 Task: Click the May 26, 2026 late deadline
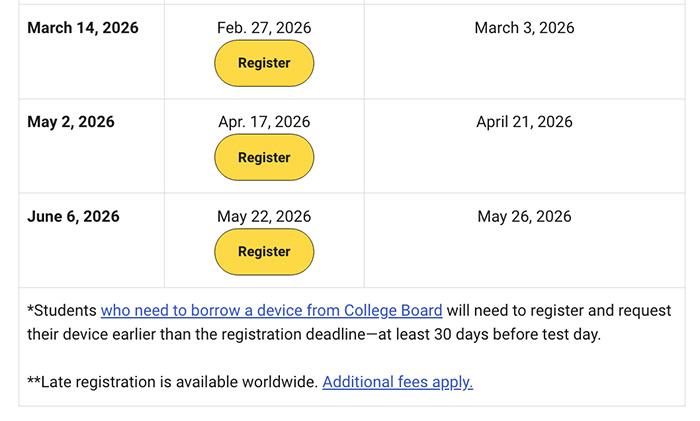tap(524, 217)
